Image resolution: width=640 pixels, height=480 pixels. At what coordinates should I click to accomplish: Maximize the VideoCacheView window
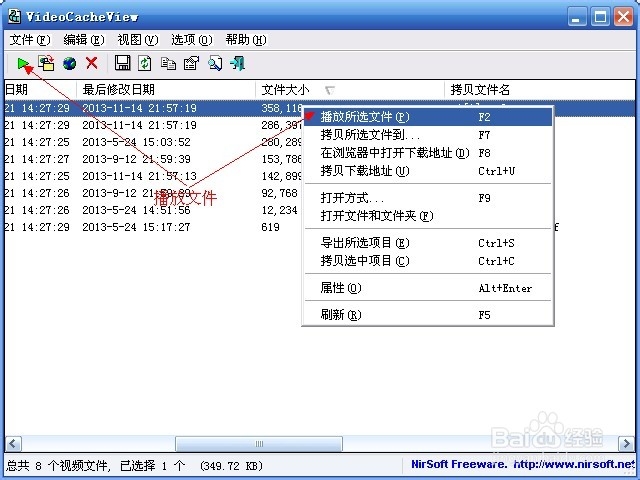click(x=600, y=17)
